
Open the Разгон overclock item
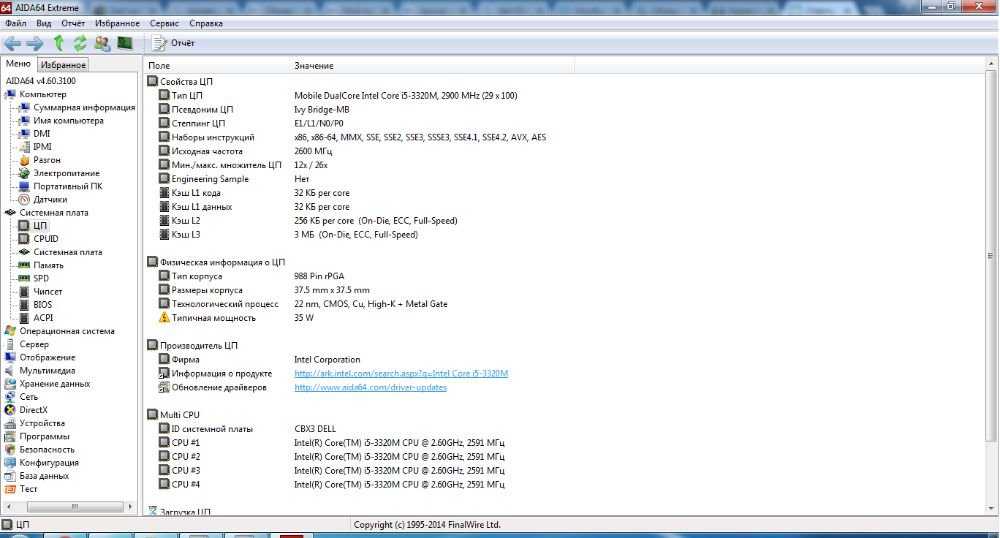tap(47, 159)
